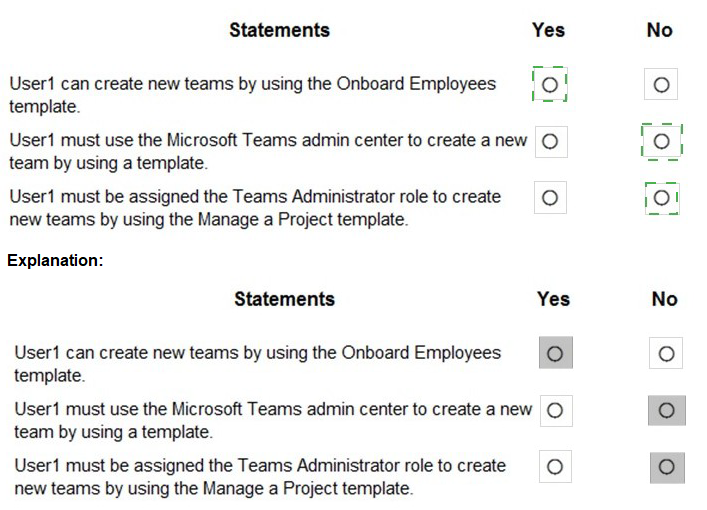This screenshot has height=510, width=707.
Task: Select No for Onboard Employees in top table
Action: 660,85
